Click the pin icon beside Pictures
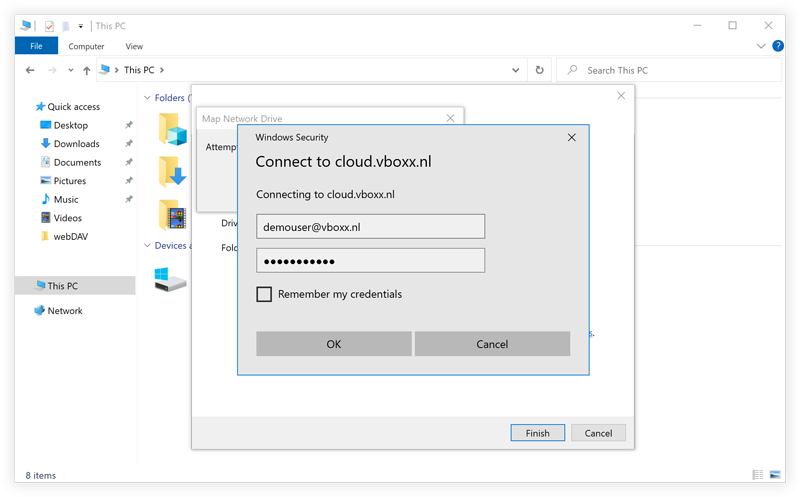 129,181
